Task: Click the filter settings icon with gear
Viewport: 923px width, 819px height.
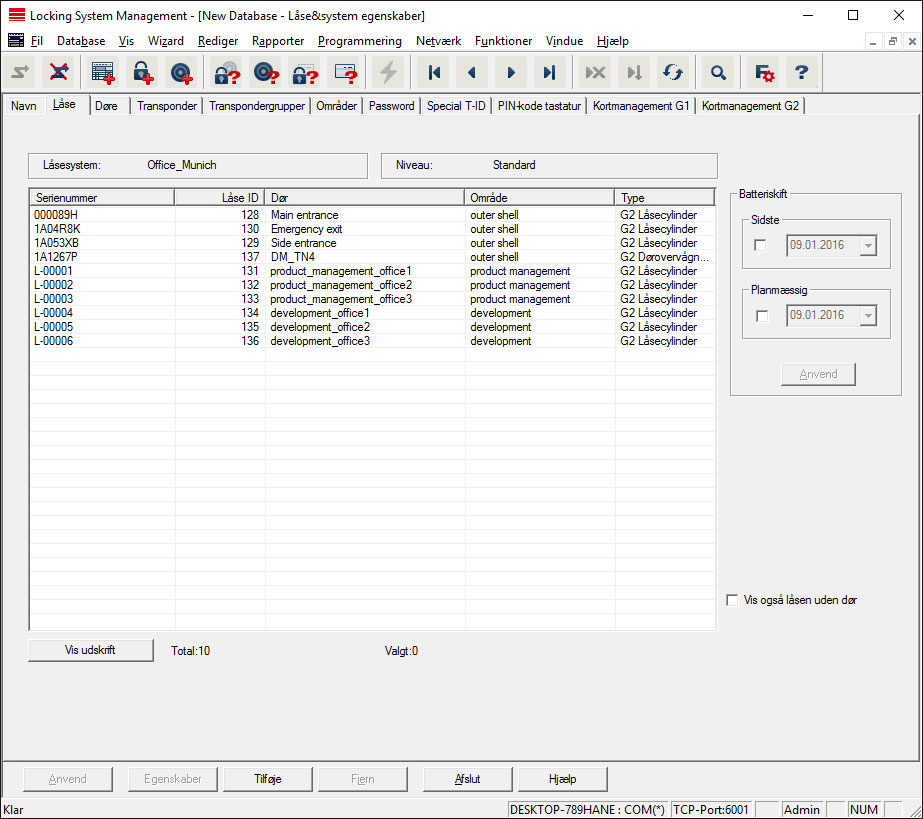Action: click(764, 72)
